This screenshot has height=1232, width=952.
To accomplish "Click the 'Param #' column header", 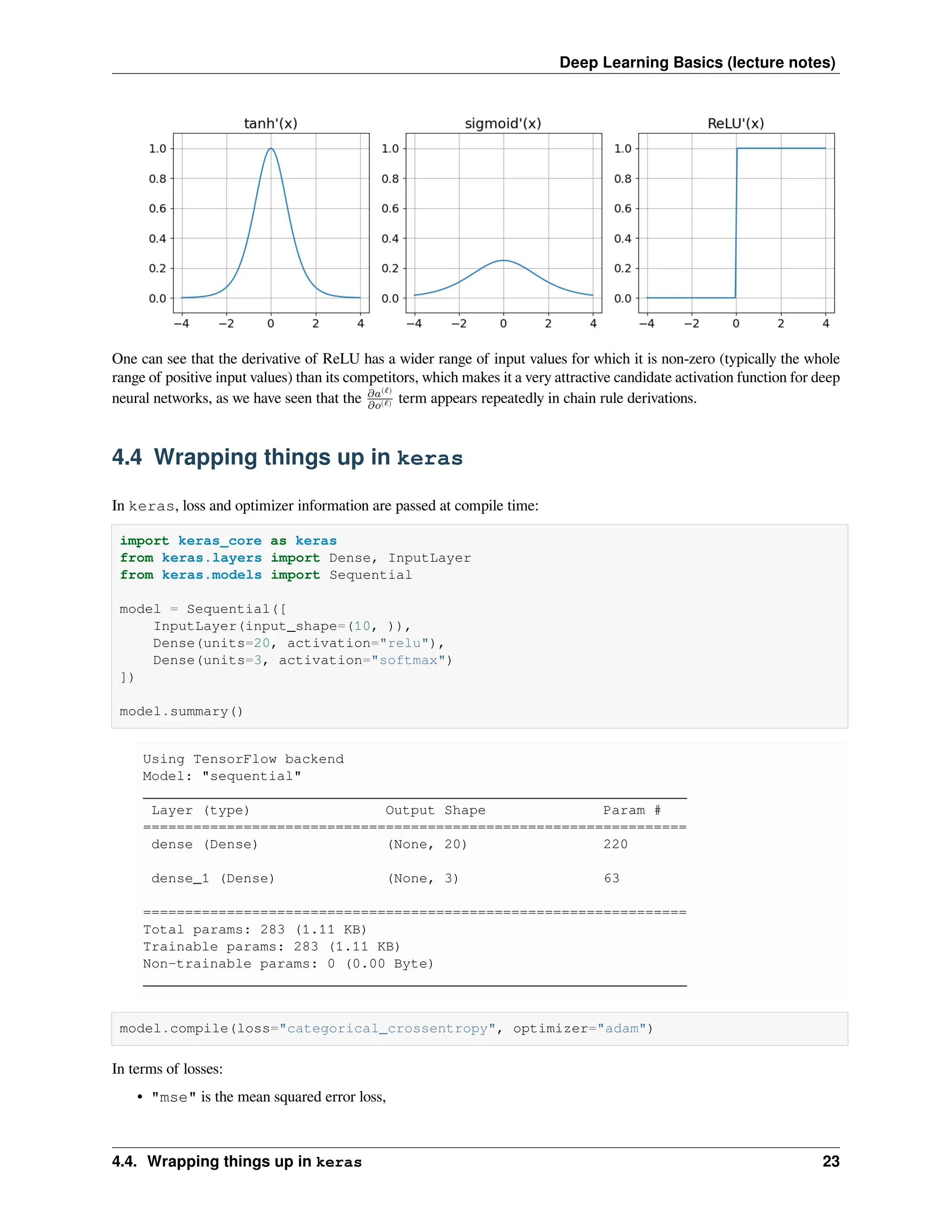I will click(632, 811).
